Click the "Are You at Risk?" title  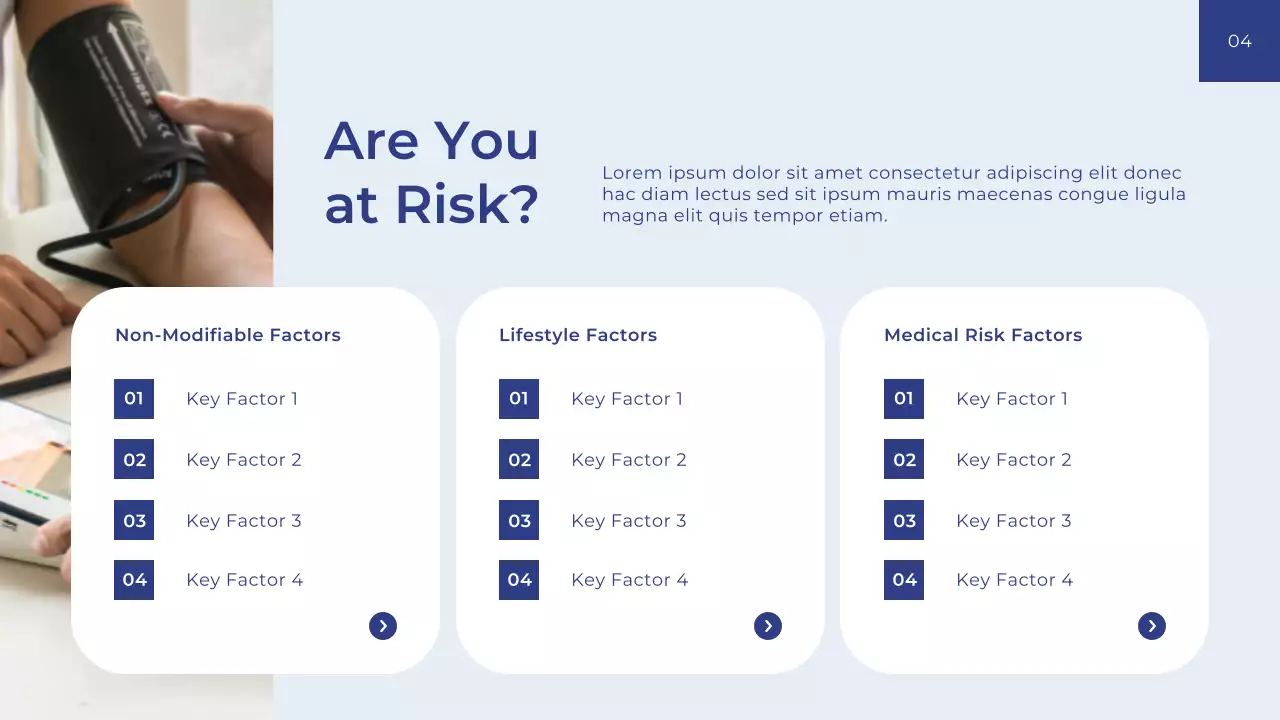(432, 172)
